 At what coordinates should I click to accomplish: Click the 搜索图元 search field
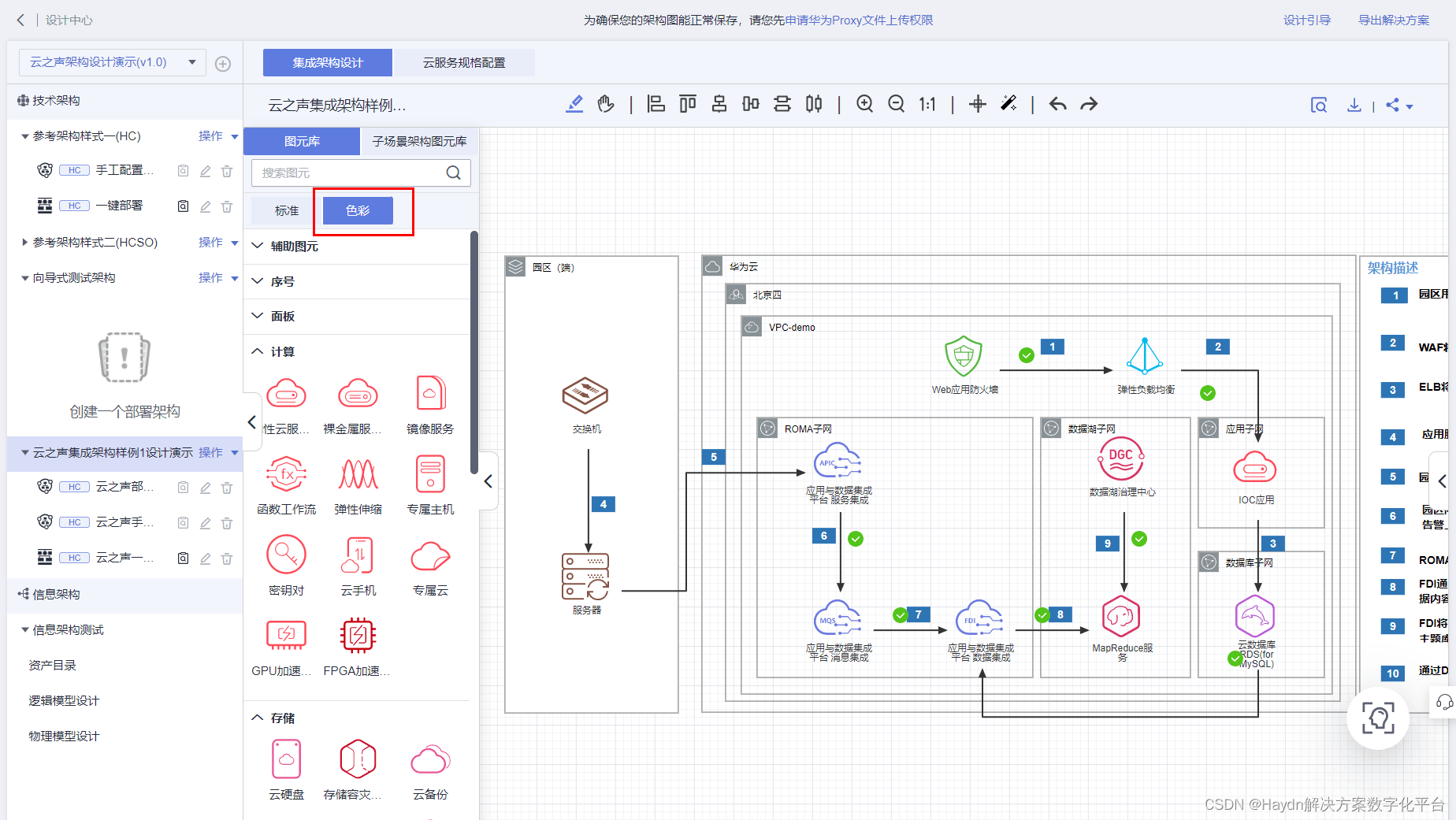(x=361, y=173)
